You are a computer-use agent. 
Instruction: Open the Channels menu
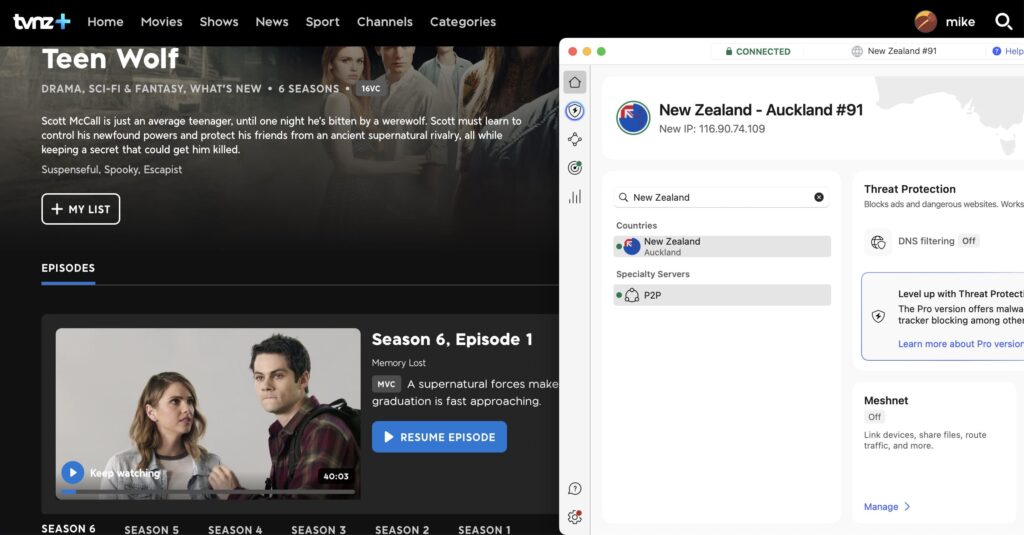(x=385, y=22)
